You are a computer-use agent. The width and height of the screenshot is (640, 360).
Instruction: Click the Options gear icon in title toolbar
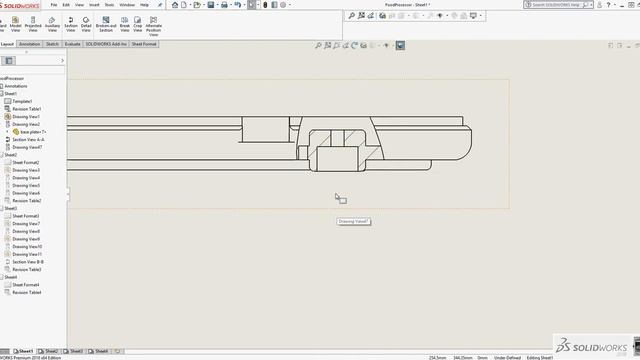coord(283,5)
